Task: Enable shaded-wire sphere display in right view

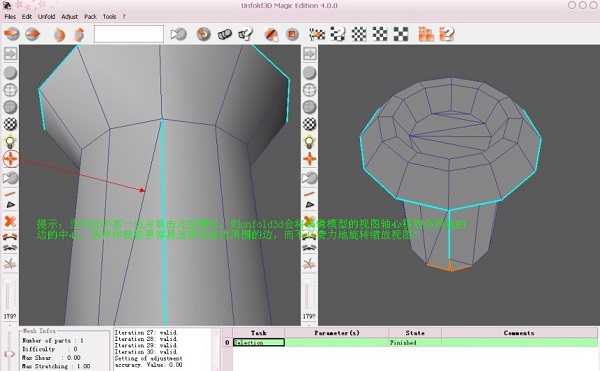Action: click(x=309, y=107)
